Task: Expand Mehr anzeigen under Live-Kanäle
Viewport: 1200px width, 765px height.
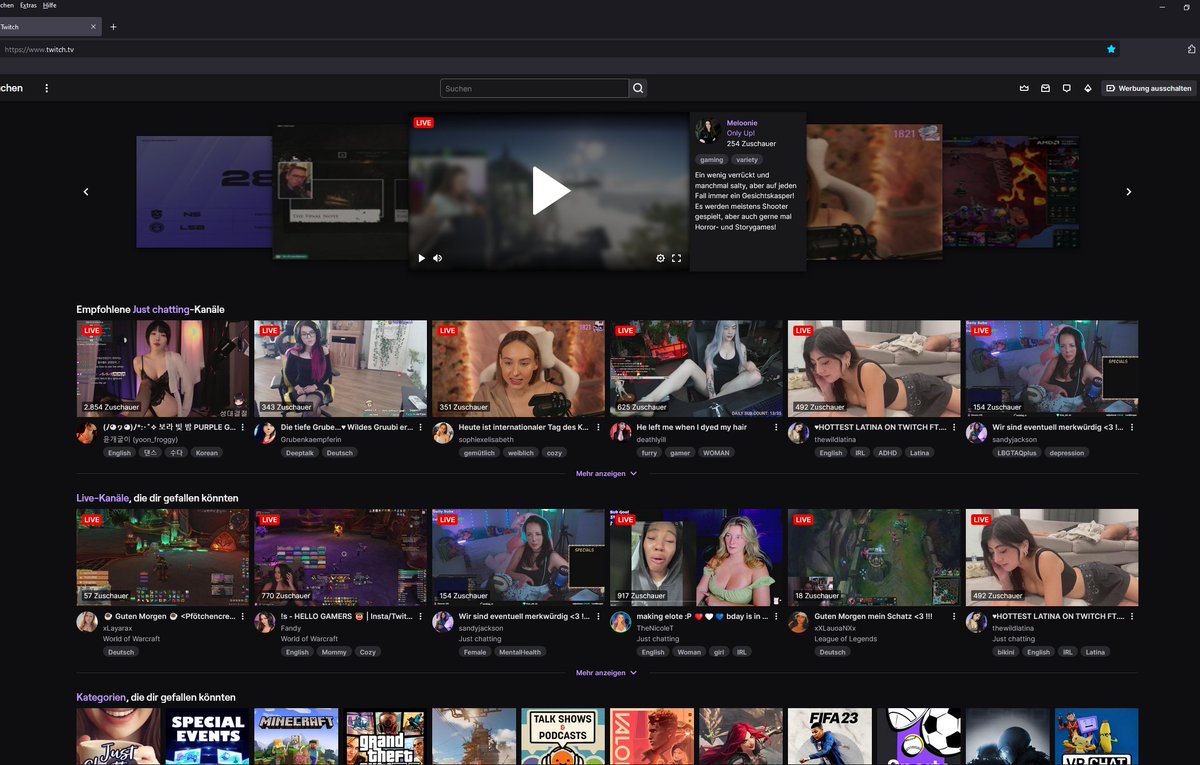Action: click(606, 672)
